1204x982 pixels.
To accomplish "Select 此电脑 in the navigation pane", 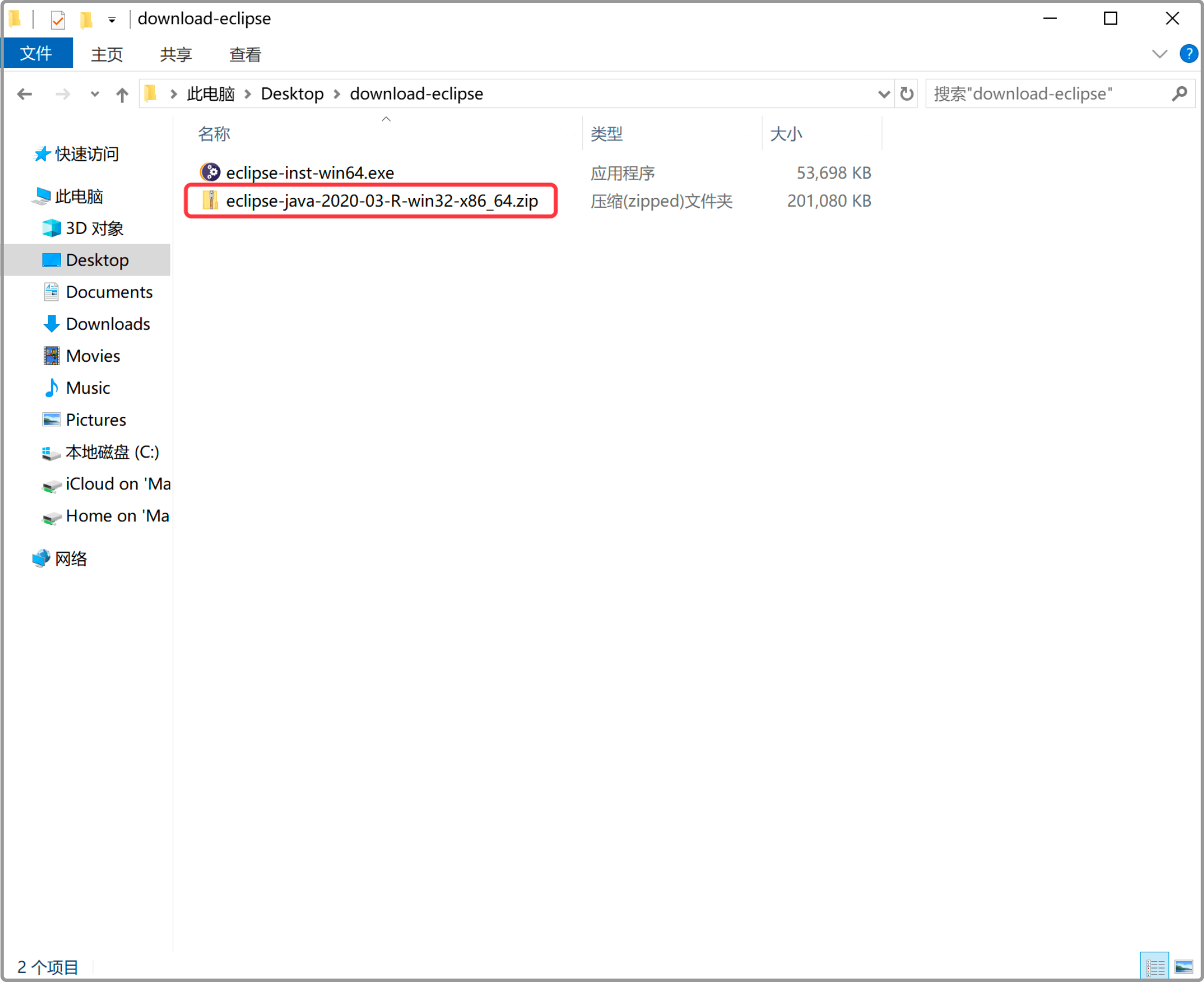I will [x=79, y=196].
